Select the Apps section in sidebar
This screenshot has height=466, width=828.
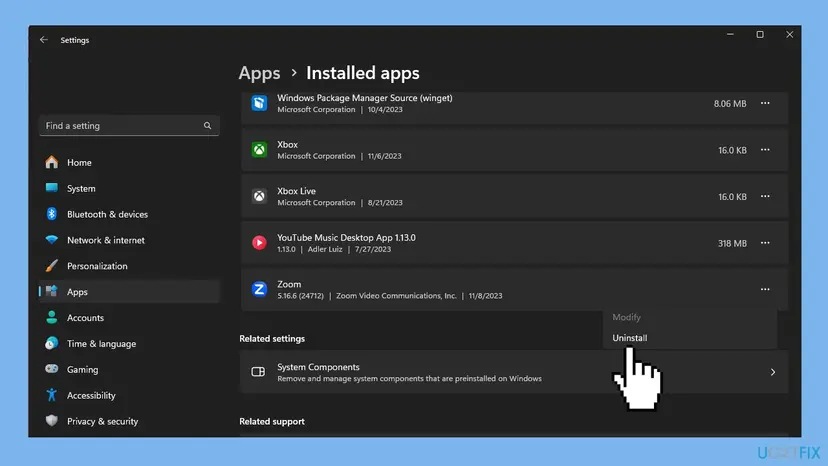129,292
